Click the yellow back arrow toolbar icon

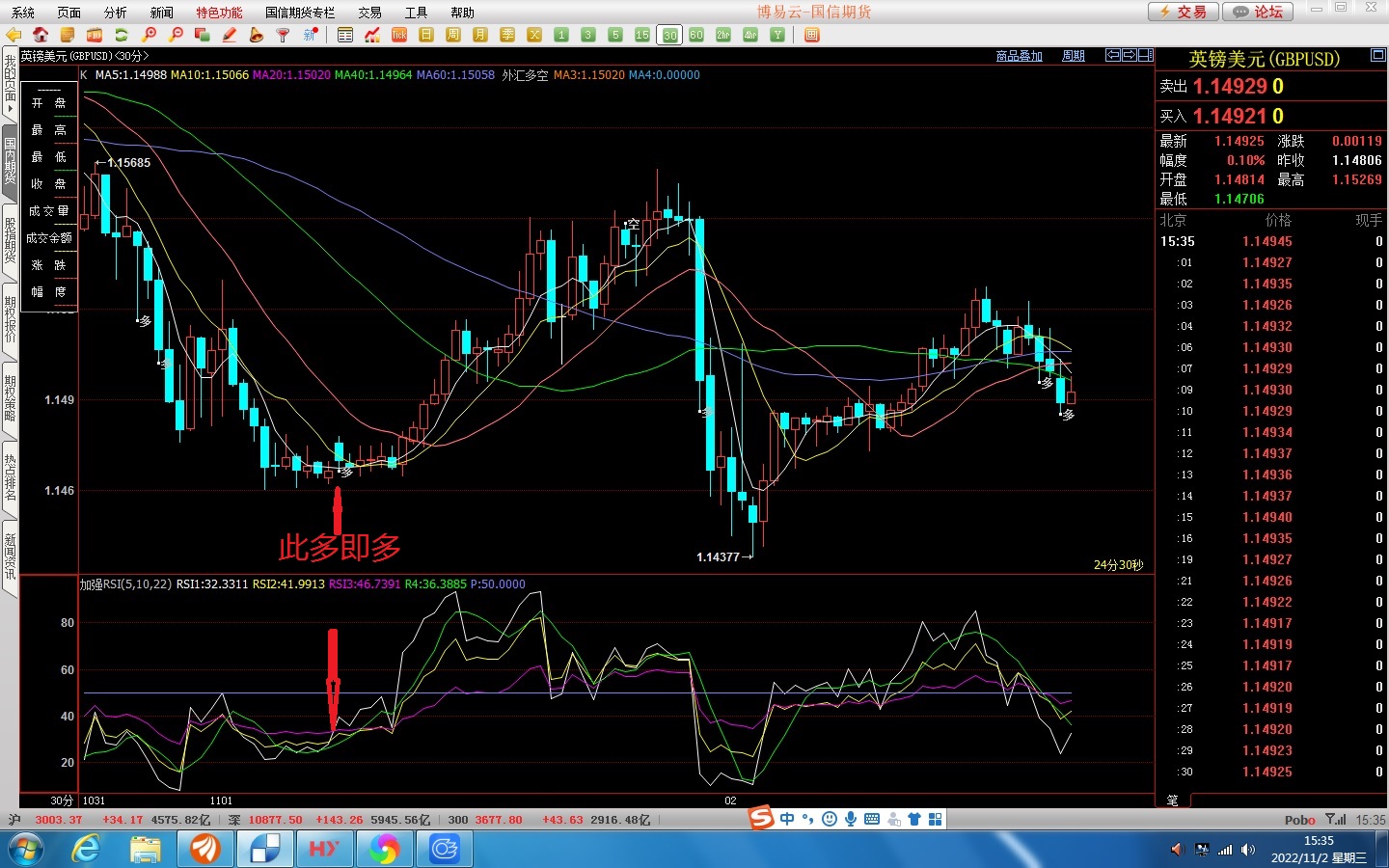(14, 35)
